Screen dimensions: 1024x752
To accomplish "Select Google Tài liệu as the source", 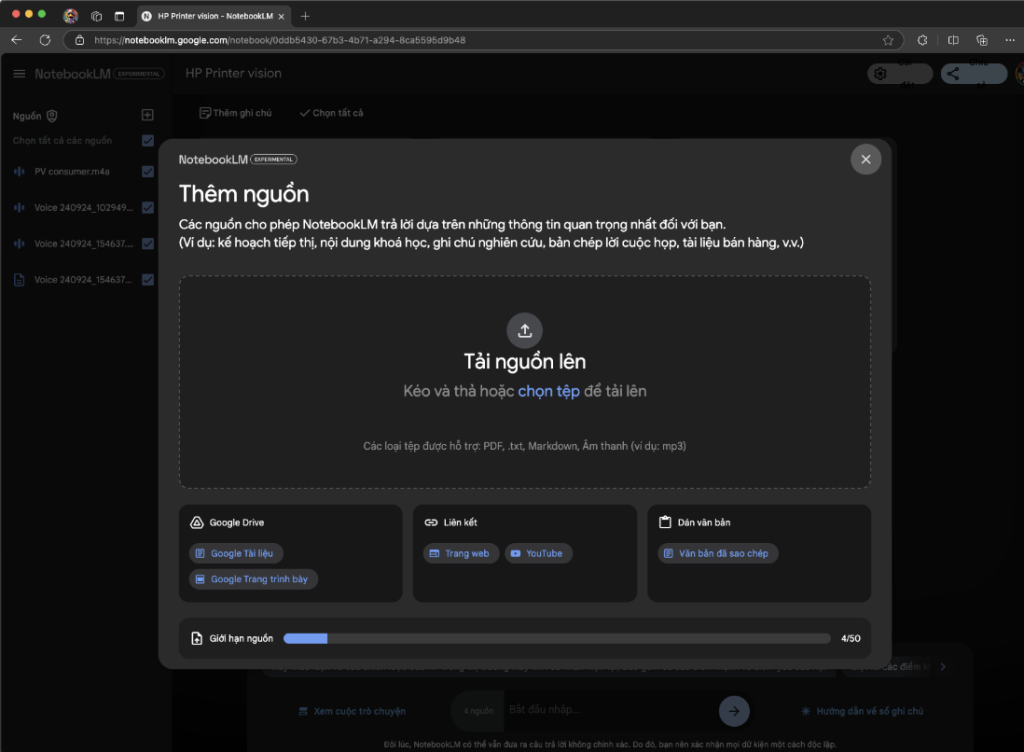I will click(x=236, y=553).
